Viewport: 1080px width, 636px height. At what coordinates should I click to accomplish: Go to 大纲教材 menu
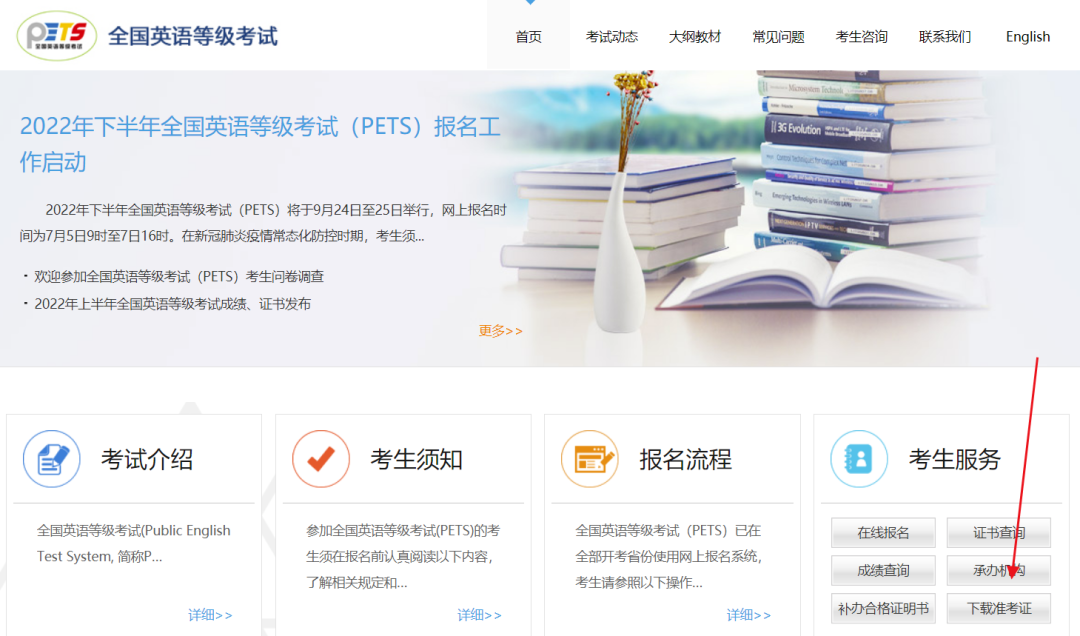tap(695, 37)
